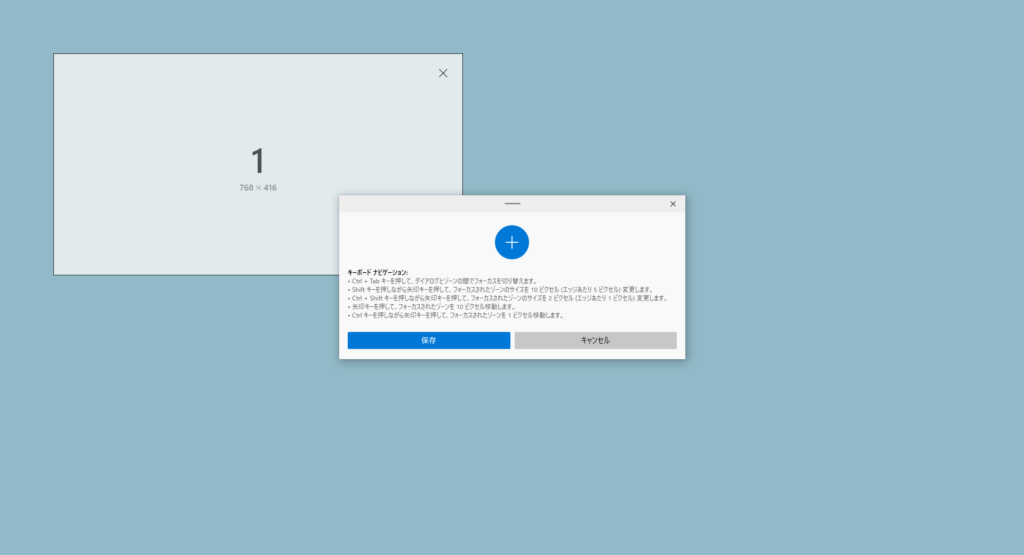Click the top-right corner of zone 1
Screen dimensions: 1024x555
coord(461,55)
